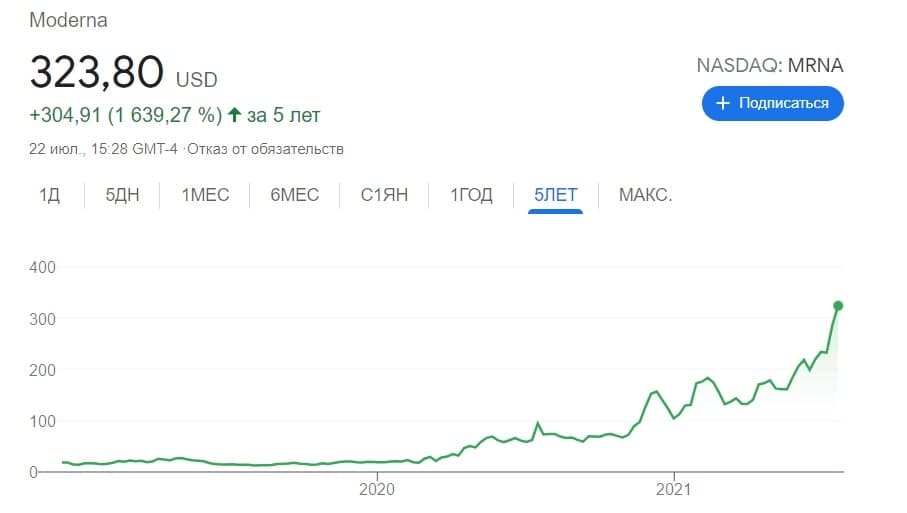907x513 pixels.
Task: Show the 6МЕС chart range
Action: 294,195
